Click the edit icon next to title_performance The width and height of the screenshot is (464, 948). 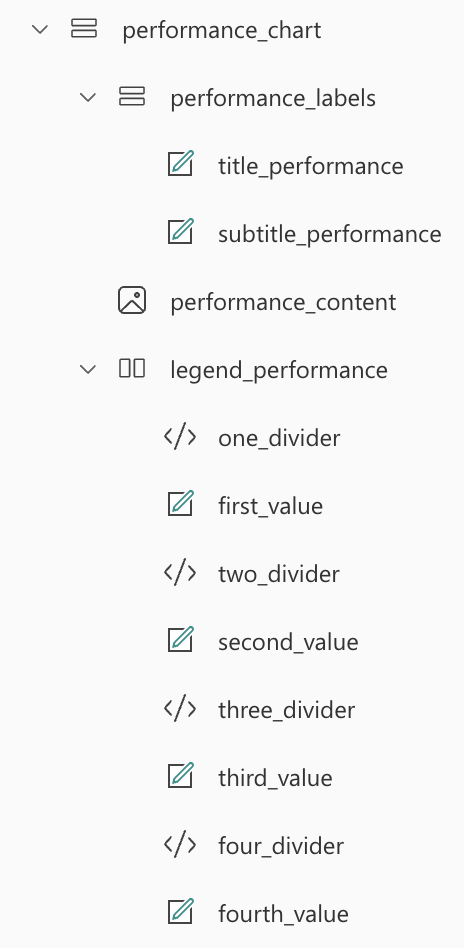pyautogui.click(x=180, y=164)
